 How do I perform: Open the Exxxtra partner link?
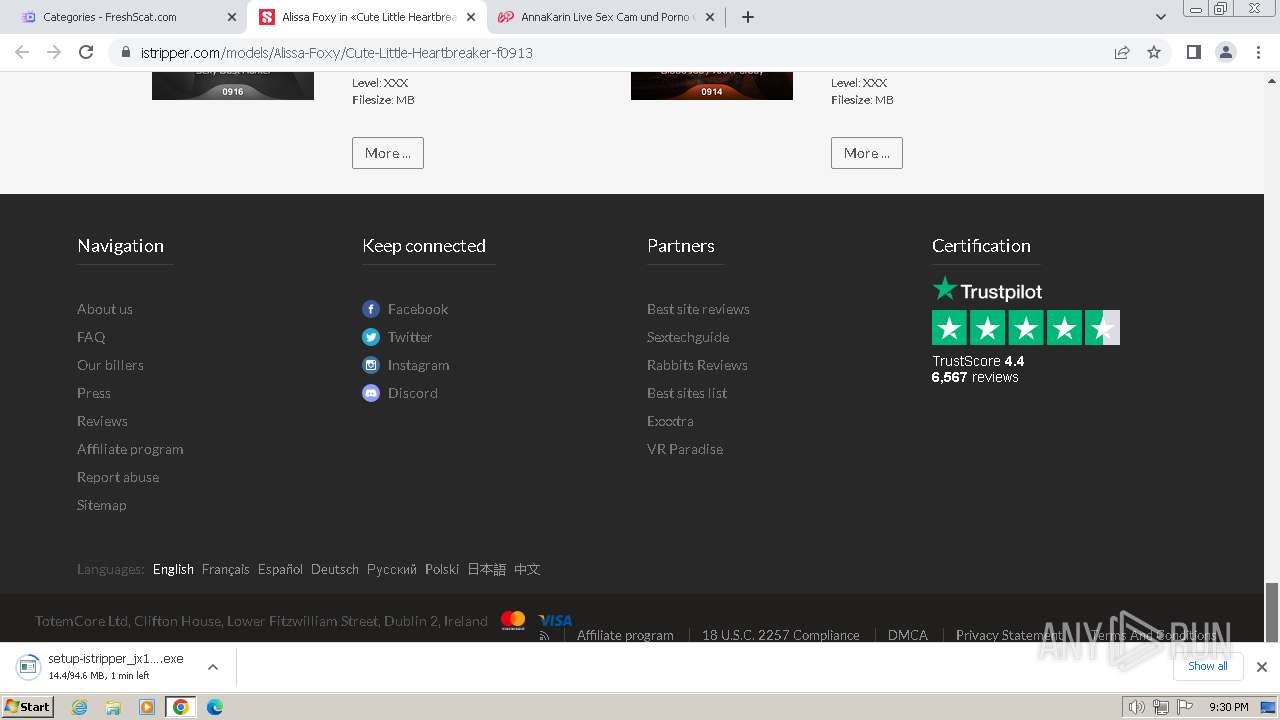[x=670, y=421]
